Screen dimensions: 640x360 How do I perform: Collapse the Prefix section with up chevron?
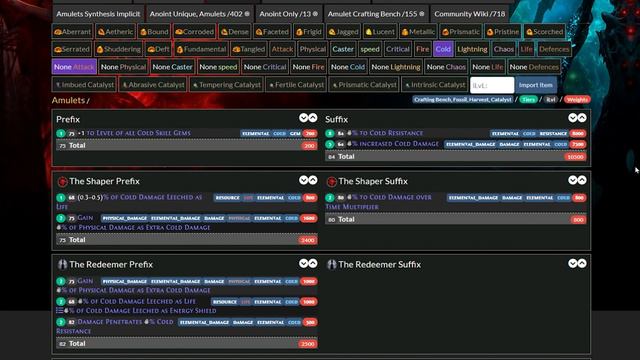tap(313, 118)
